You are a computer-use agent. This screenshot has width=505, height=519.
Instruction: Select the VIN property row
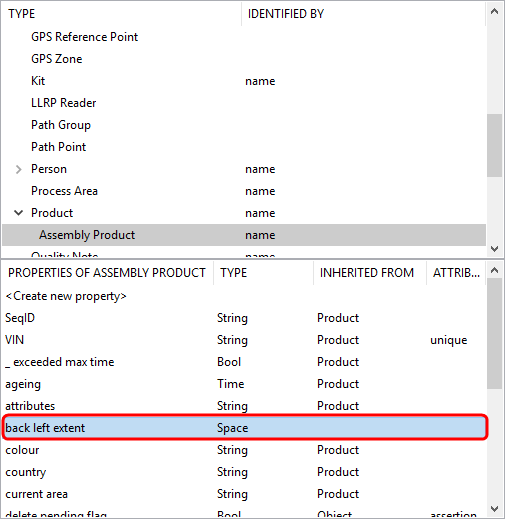point(244,340)
